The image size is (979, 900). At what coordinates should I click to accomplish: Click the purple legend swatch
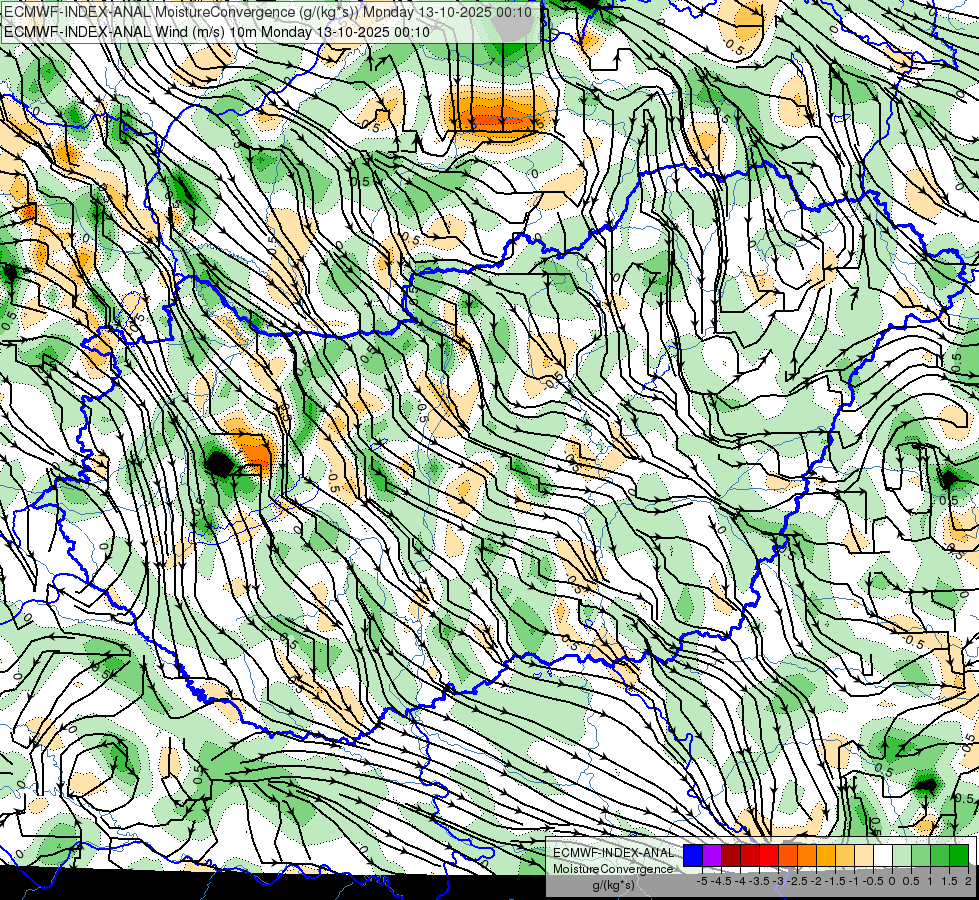pyautogui.click(x=712, y=855)
